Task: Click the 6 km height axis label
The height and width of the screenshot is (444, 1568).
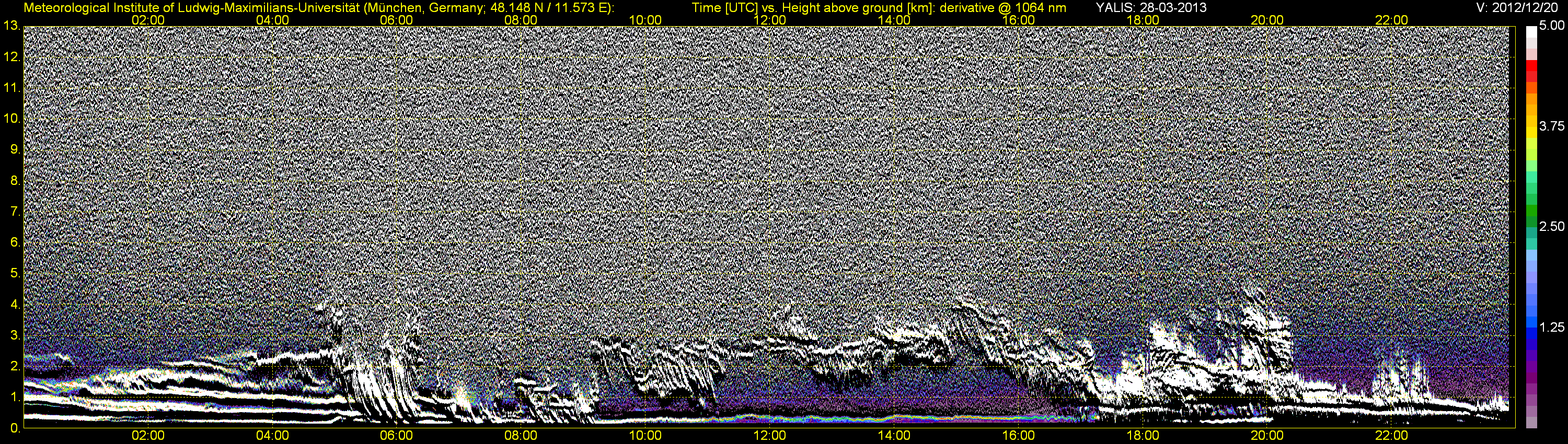Action: [x=15, y=243]
